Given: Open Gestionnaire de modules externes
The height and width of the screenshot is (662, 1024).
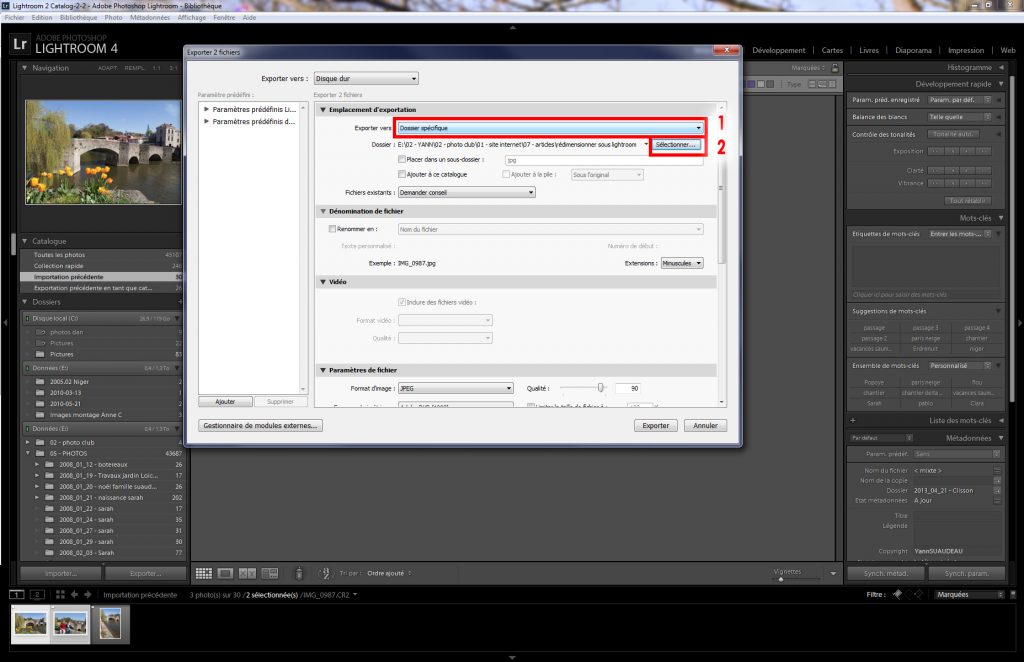Looking at the screenshot, I should 260,426.
